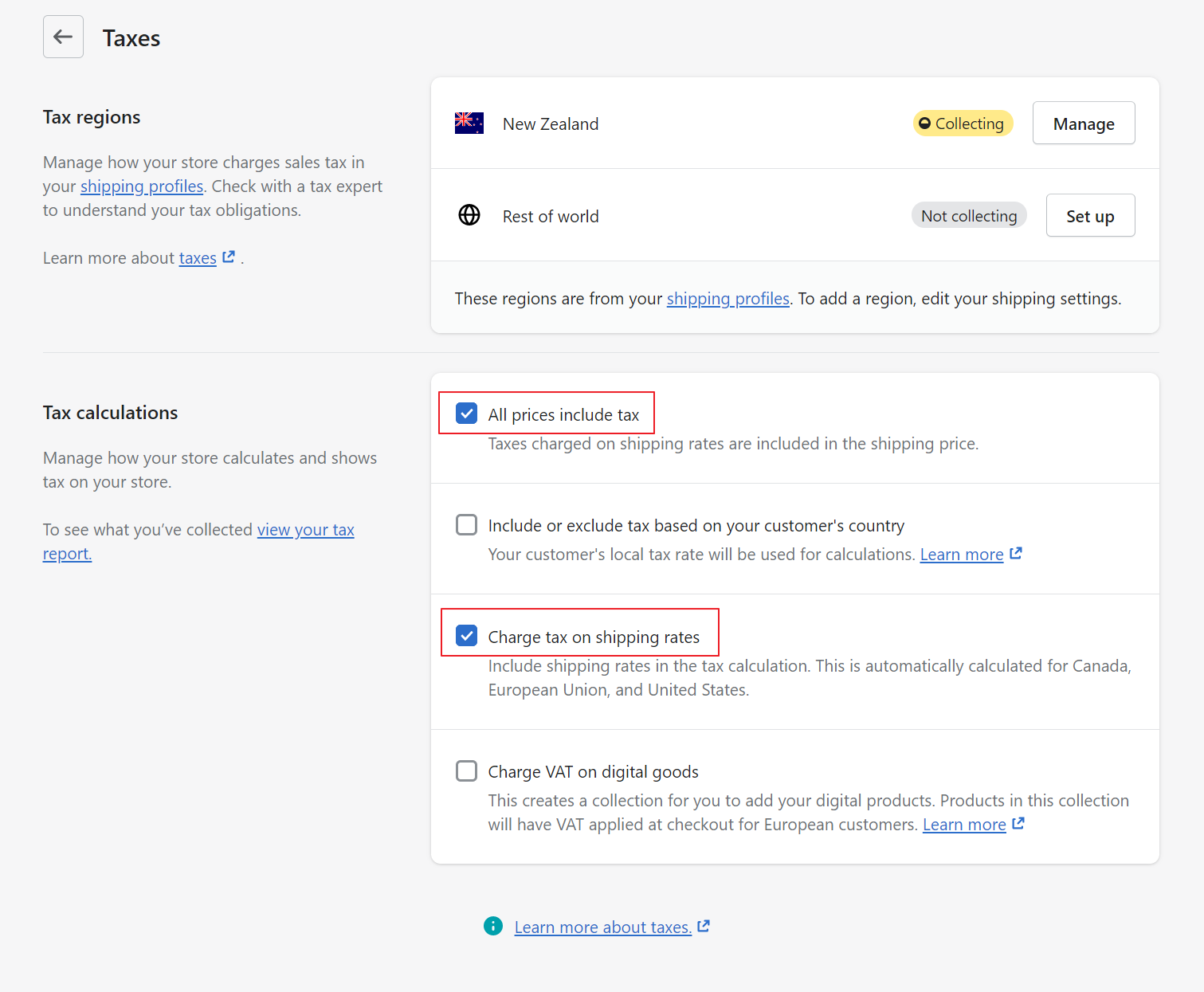This screenshot has width=1204, height=992.
Task: Click the All prices include tax label
Action: 563,415
